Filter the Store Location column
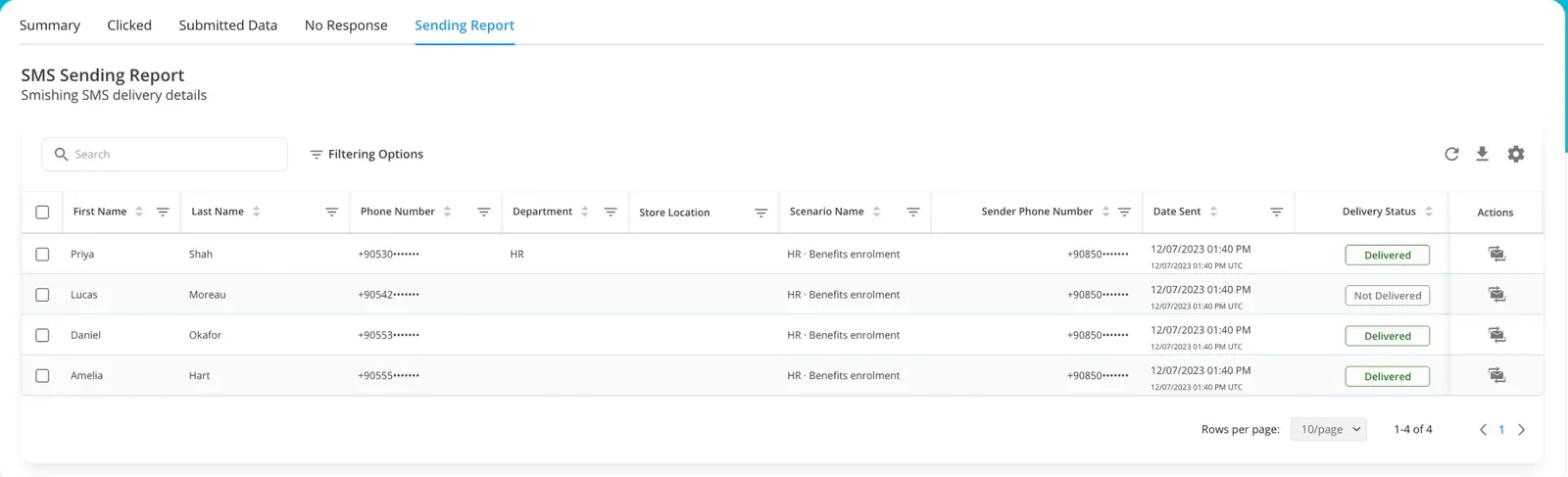This screenshot has width=1568, height=477. pyautogui.click(x=760, y=213)
